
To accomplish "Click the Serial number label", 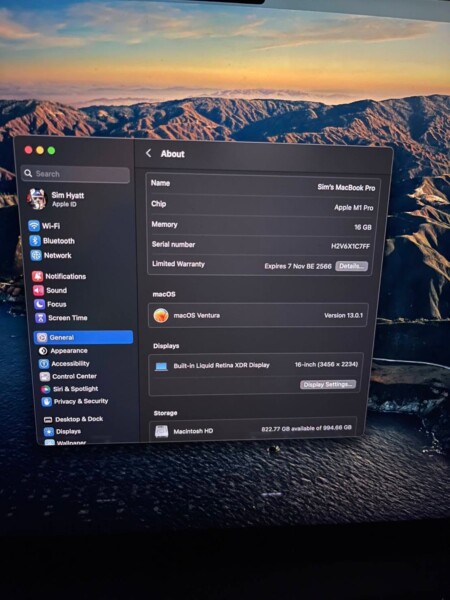I will coord(173,245).
